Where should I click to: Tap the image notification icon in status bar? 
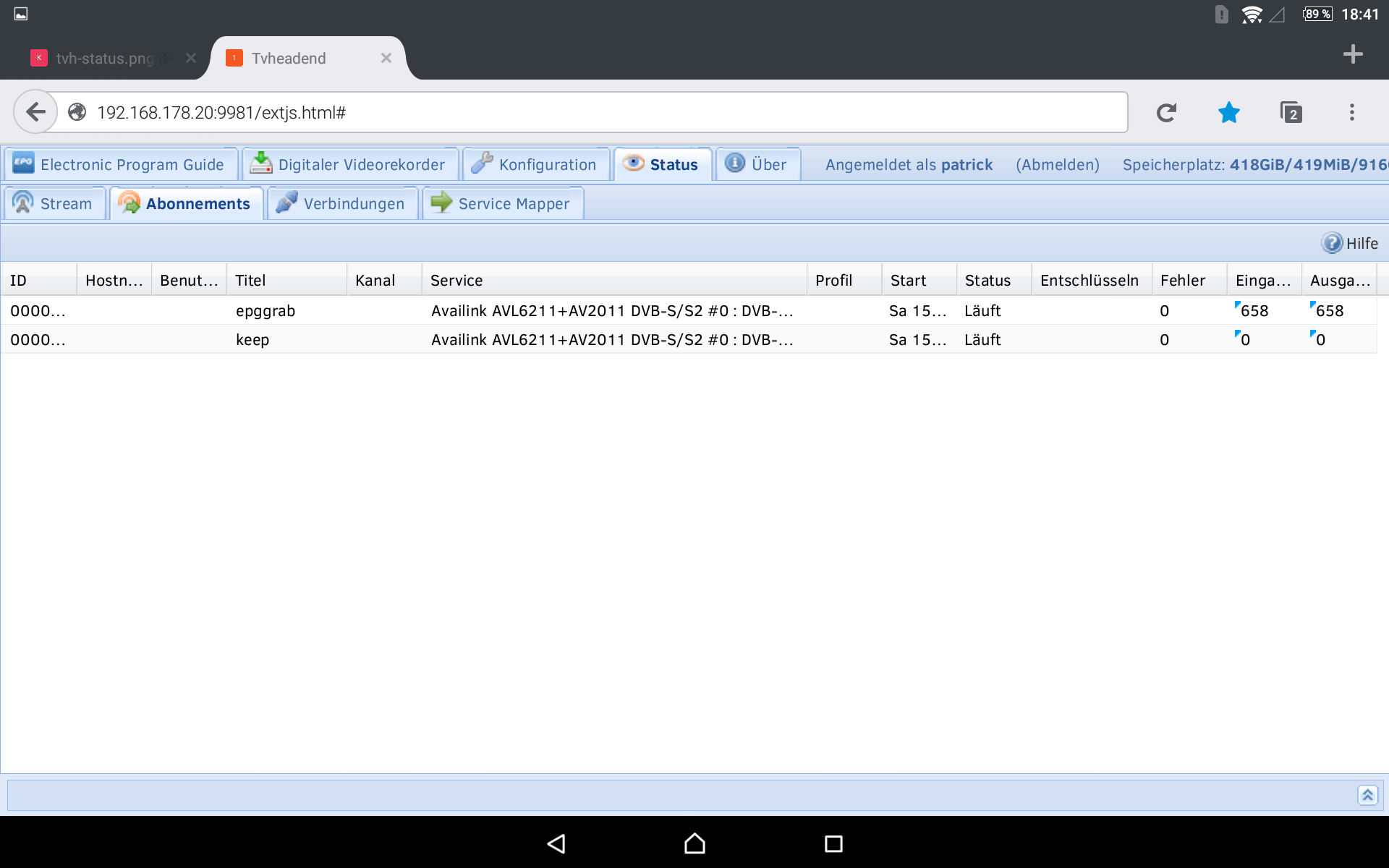tap(21, 14)
